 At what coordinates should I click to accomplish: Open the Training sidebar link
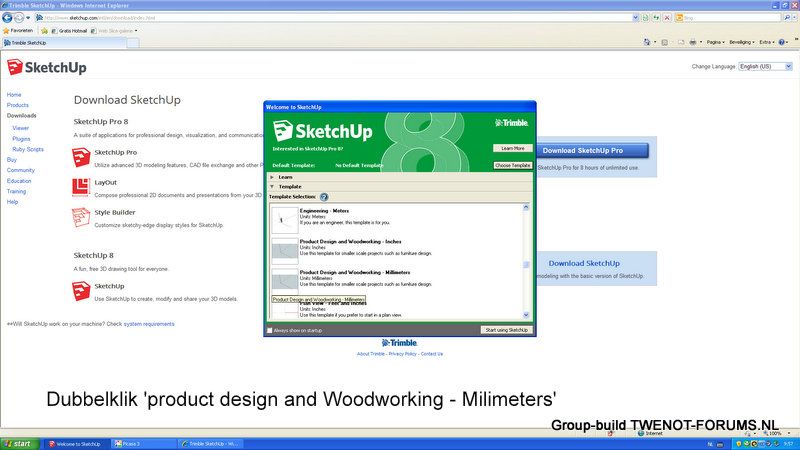coord(16,191)
